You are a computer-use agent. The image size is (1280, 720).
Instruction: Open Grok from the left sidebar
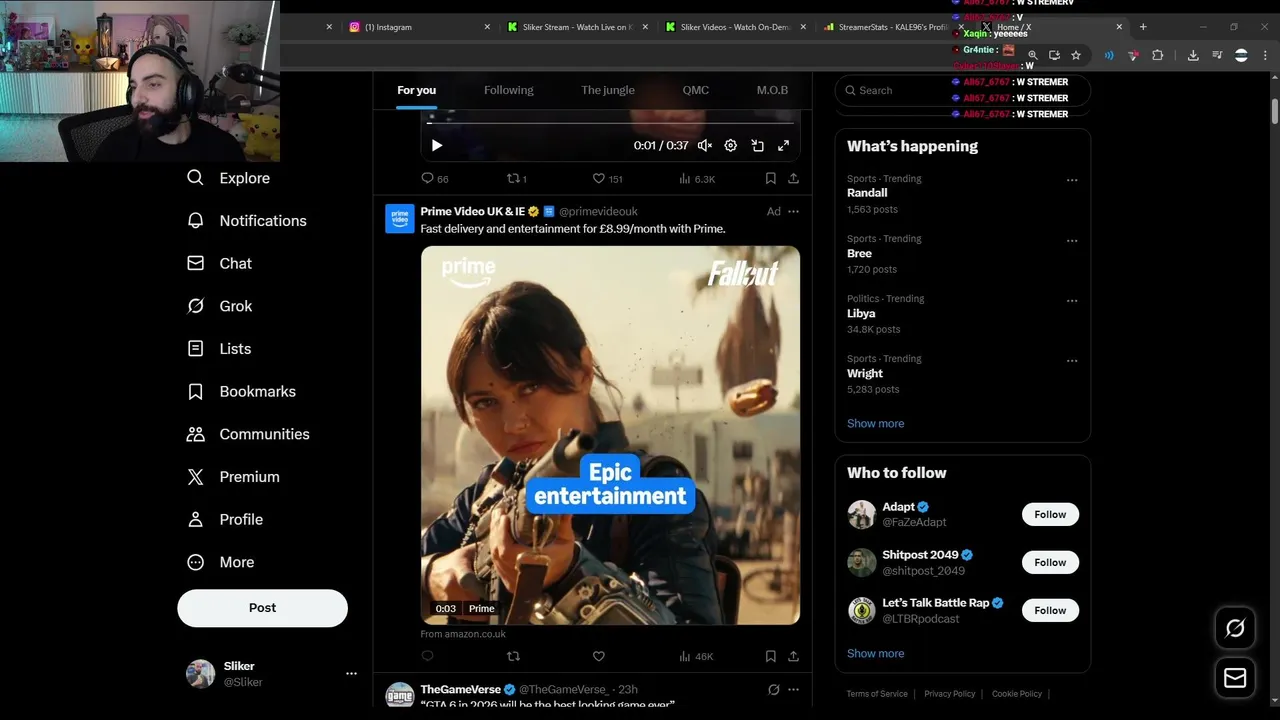[x=219, y=306]
